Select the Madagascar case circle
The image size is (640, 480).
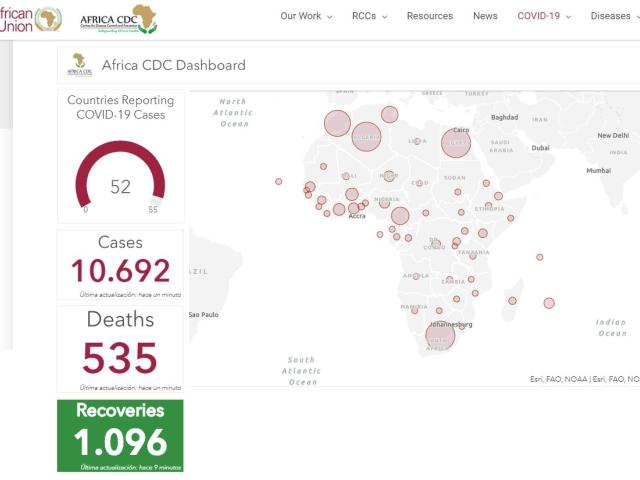[512, 301]
